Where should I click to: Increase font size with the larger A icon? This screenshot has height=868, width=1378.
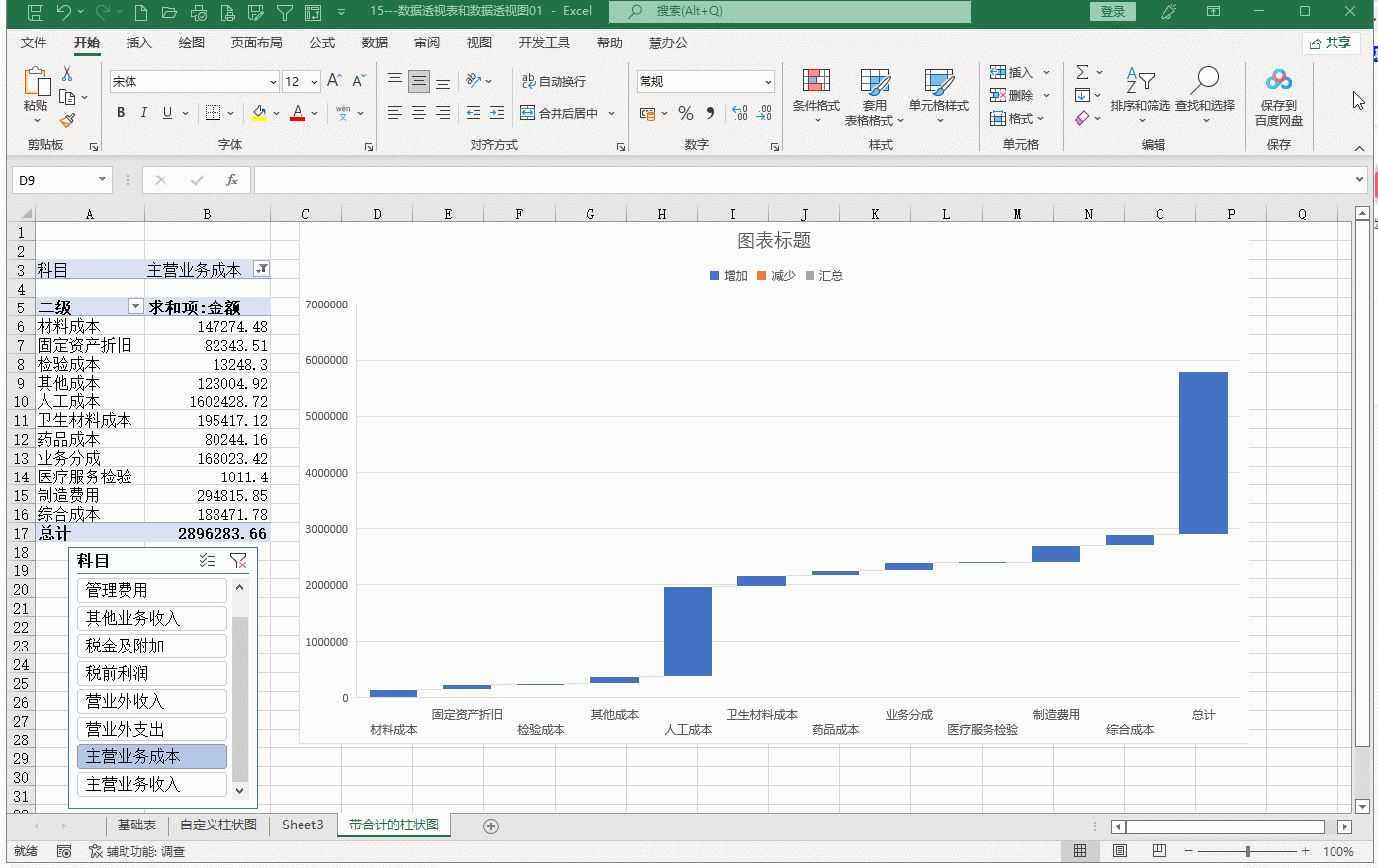click(x=334, y=81)
